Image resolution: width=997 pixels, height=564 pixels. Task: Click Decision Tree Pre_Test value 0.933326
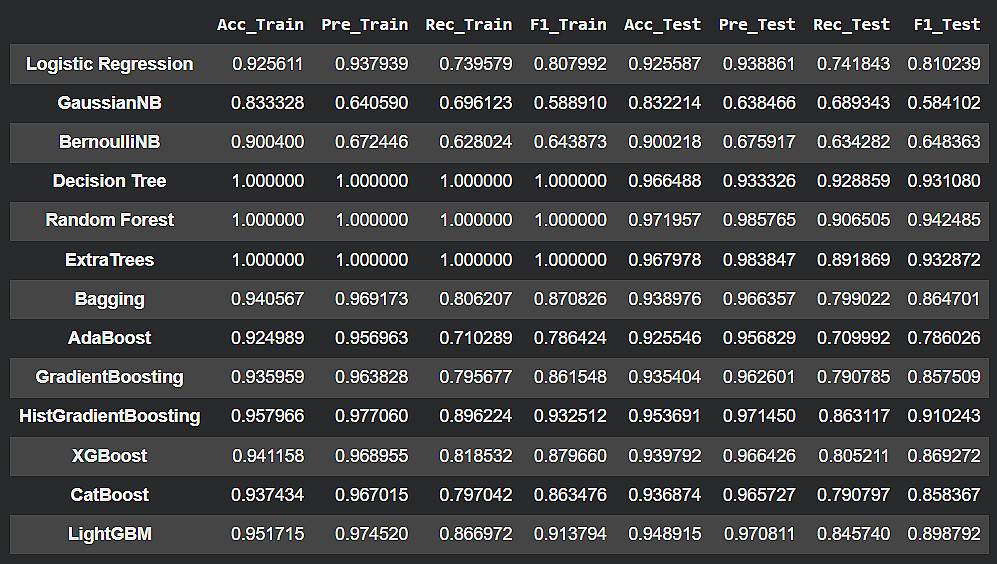click(759, 181)
